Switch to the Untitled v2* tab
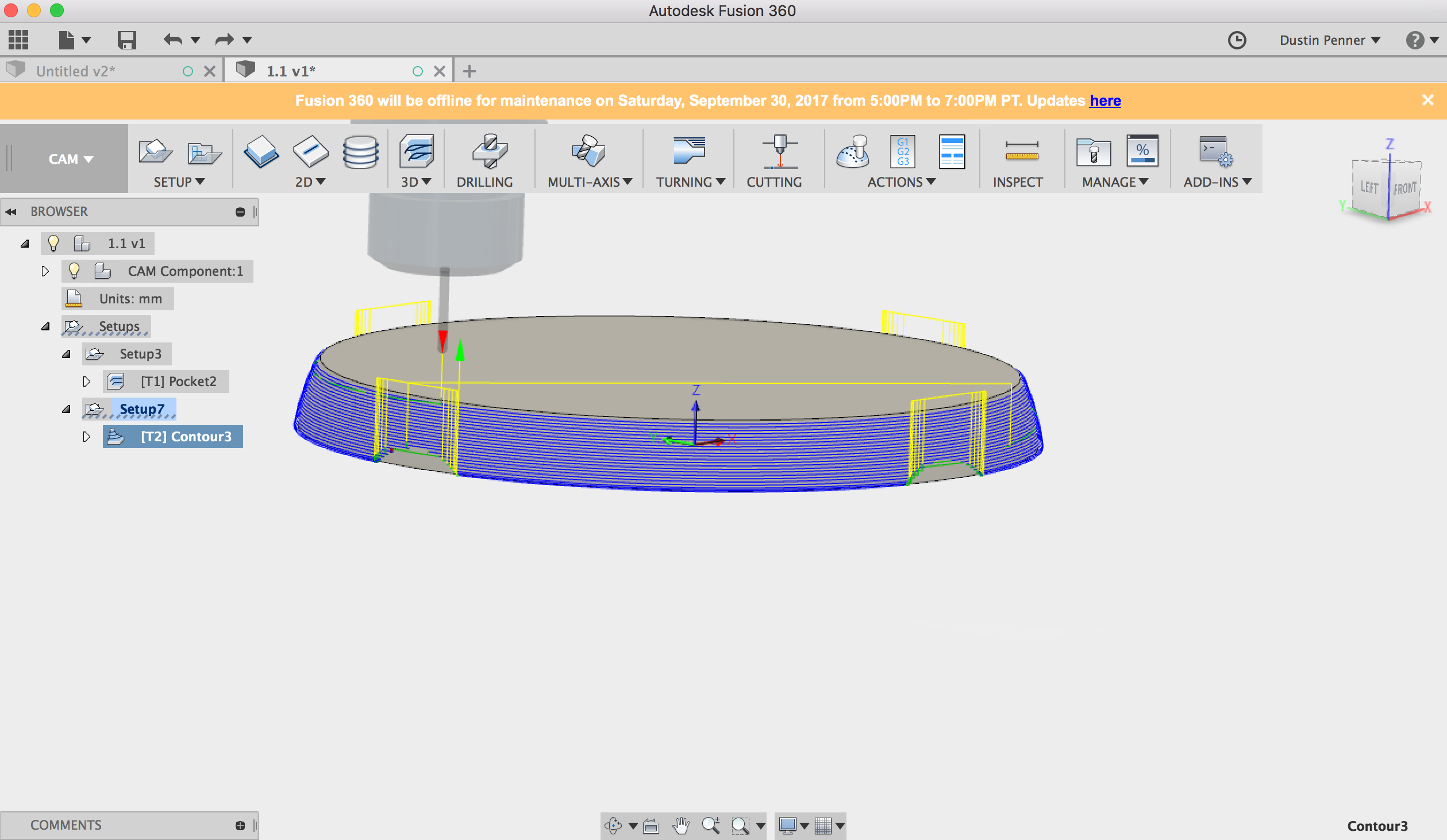Screen dimensions: 1447x840 (x=76, y=71)
